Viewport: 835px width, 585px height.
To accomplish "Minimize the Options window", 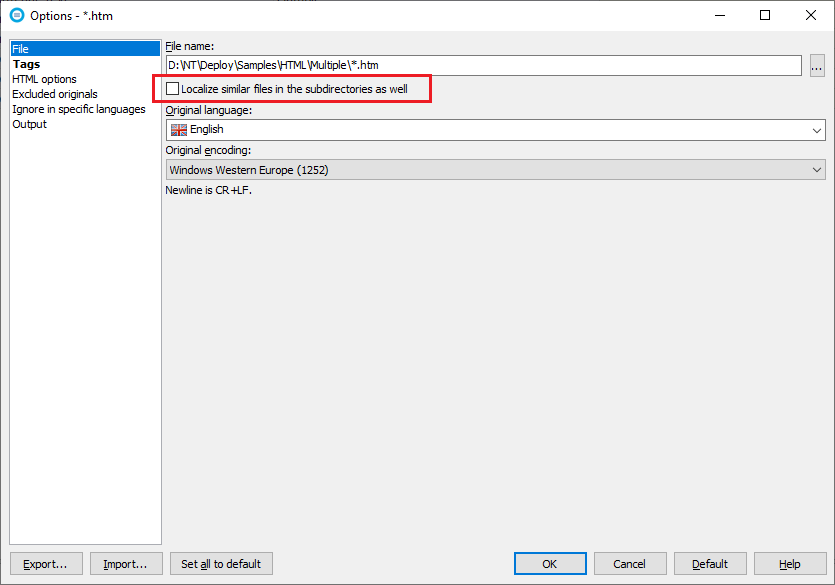I will [x=720, y=15].
